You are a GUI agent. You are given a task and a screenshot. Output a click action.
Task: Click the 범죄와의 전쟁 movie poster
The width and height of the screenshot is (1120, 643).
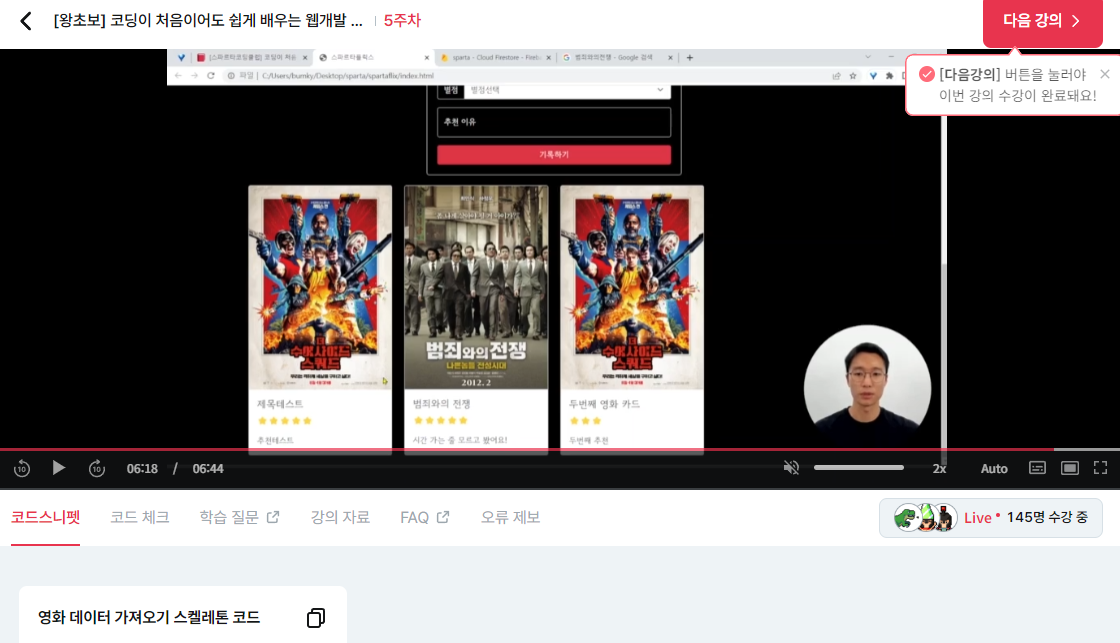tap(476, 287)
